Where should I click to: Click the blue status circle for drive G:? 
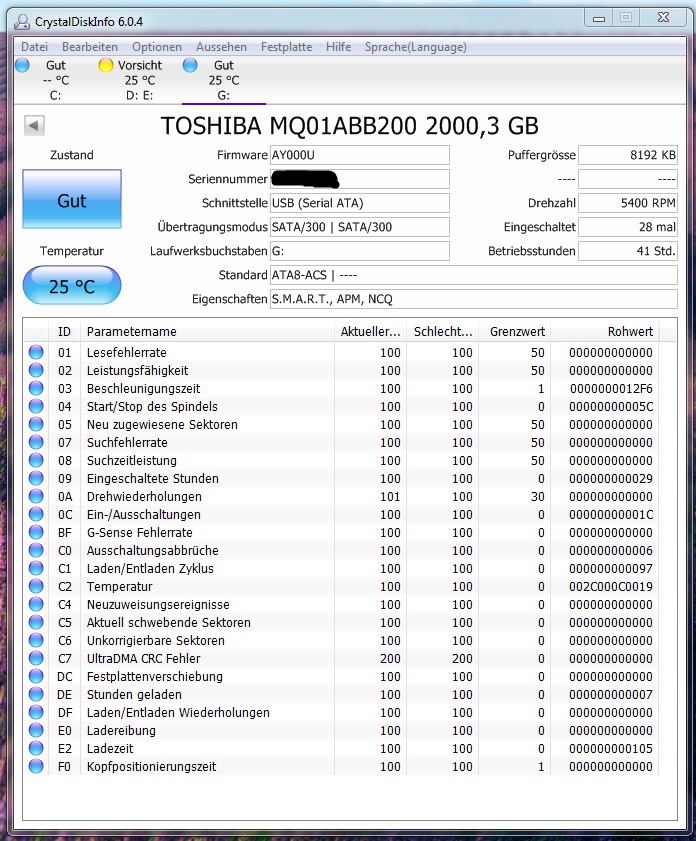tap(190, 65)
